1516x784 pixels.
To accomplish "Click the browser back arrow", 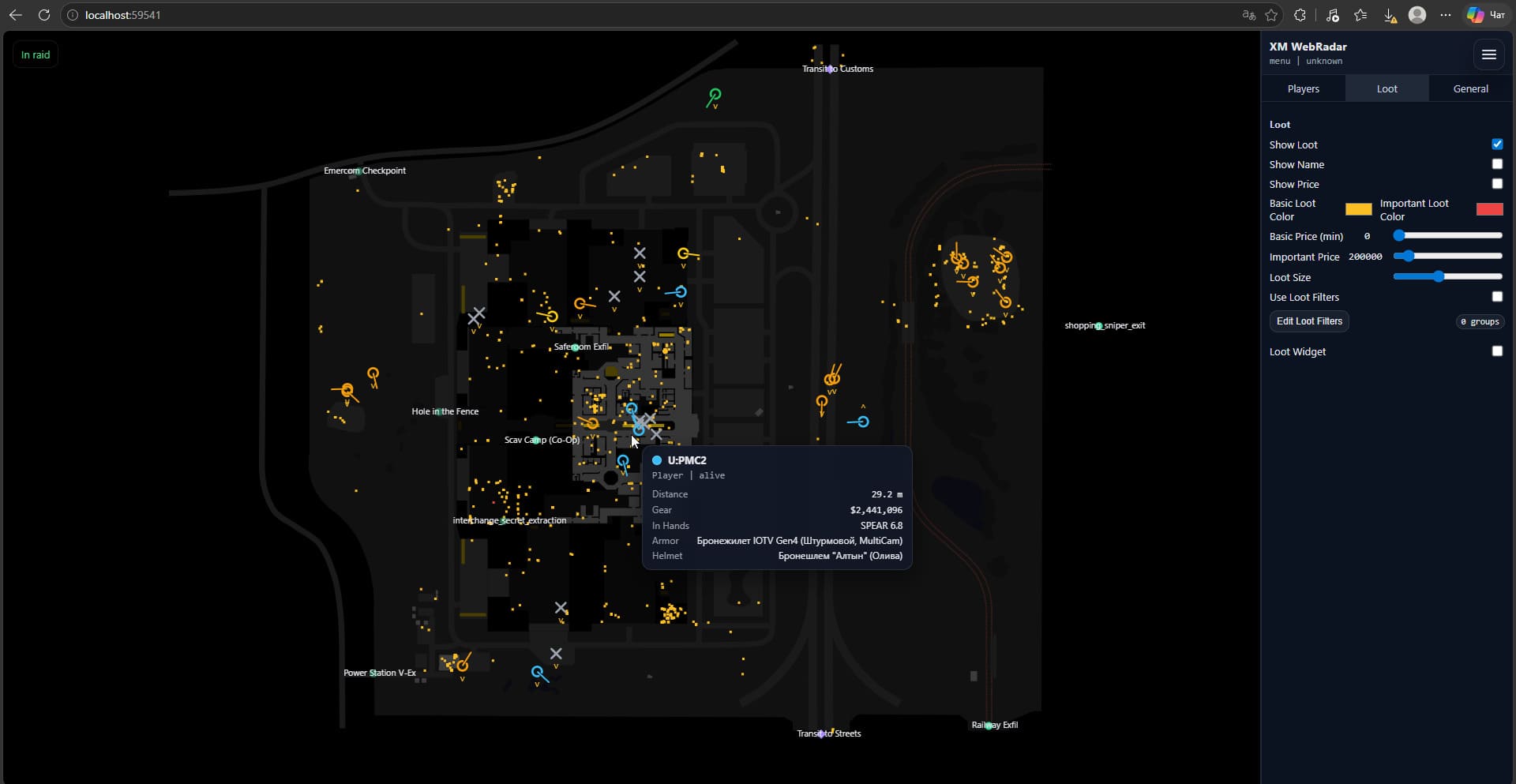I will pos(16,15).
